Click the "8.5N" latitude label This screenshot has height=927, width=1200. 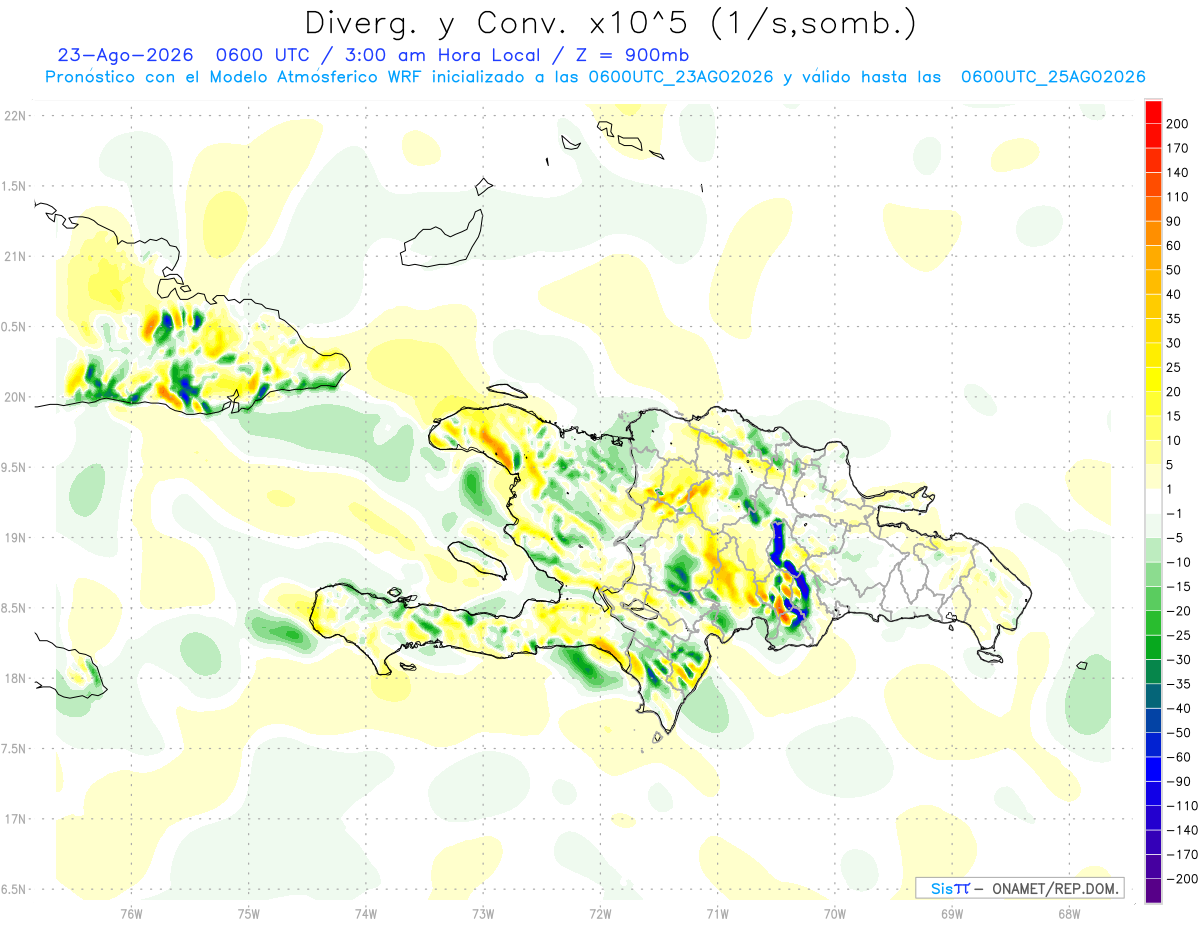14,608
